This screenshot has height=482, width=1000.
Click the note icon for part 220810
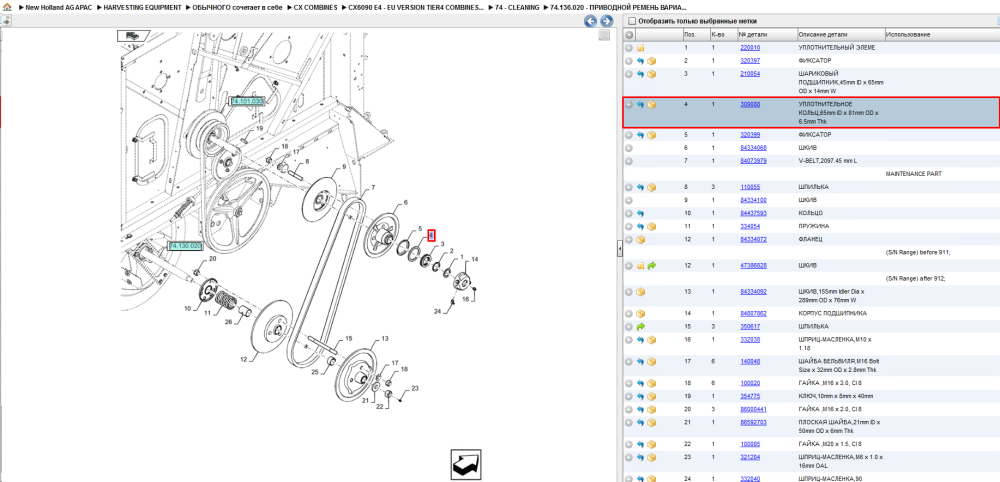641,48
